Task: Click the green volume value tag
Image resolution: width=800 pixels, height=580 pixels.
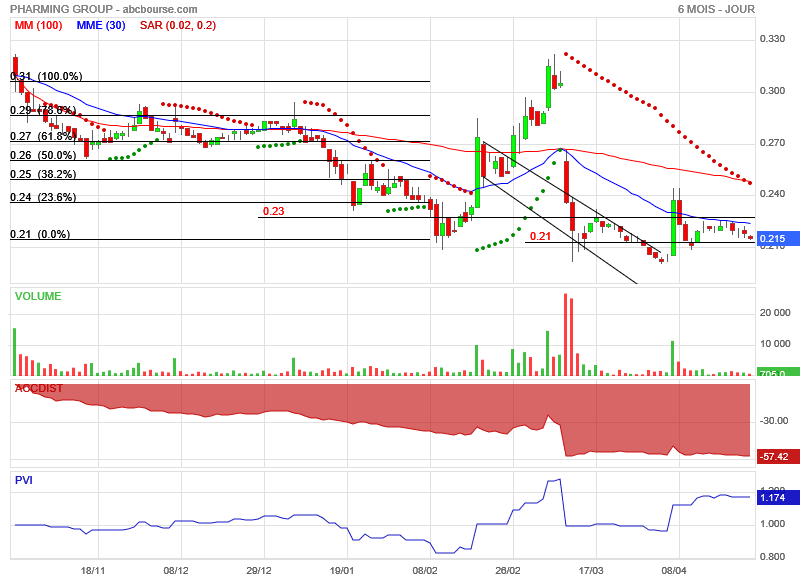Action: pyautogui.click(x=778, y=372)
